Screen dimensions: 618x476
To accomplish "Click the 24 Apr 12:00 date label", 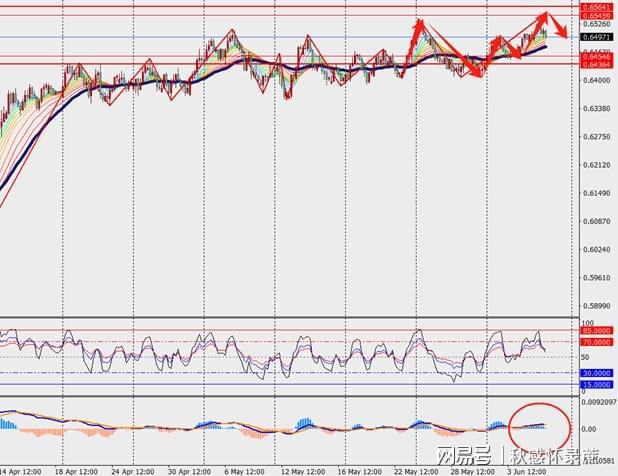I will (133, 472).
